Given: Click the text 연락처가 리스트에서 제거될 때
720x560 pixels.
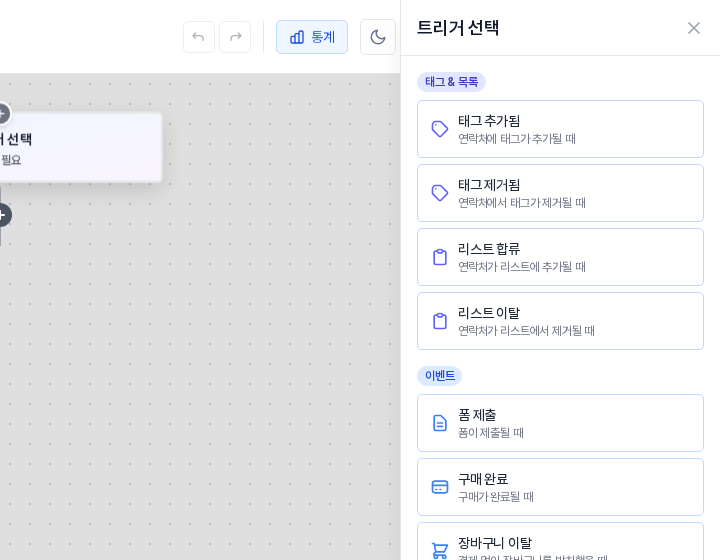Looking at the screenshot, I should click(x=526, y=330).
